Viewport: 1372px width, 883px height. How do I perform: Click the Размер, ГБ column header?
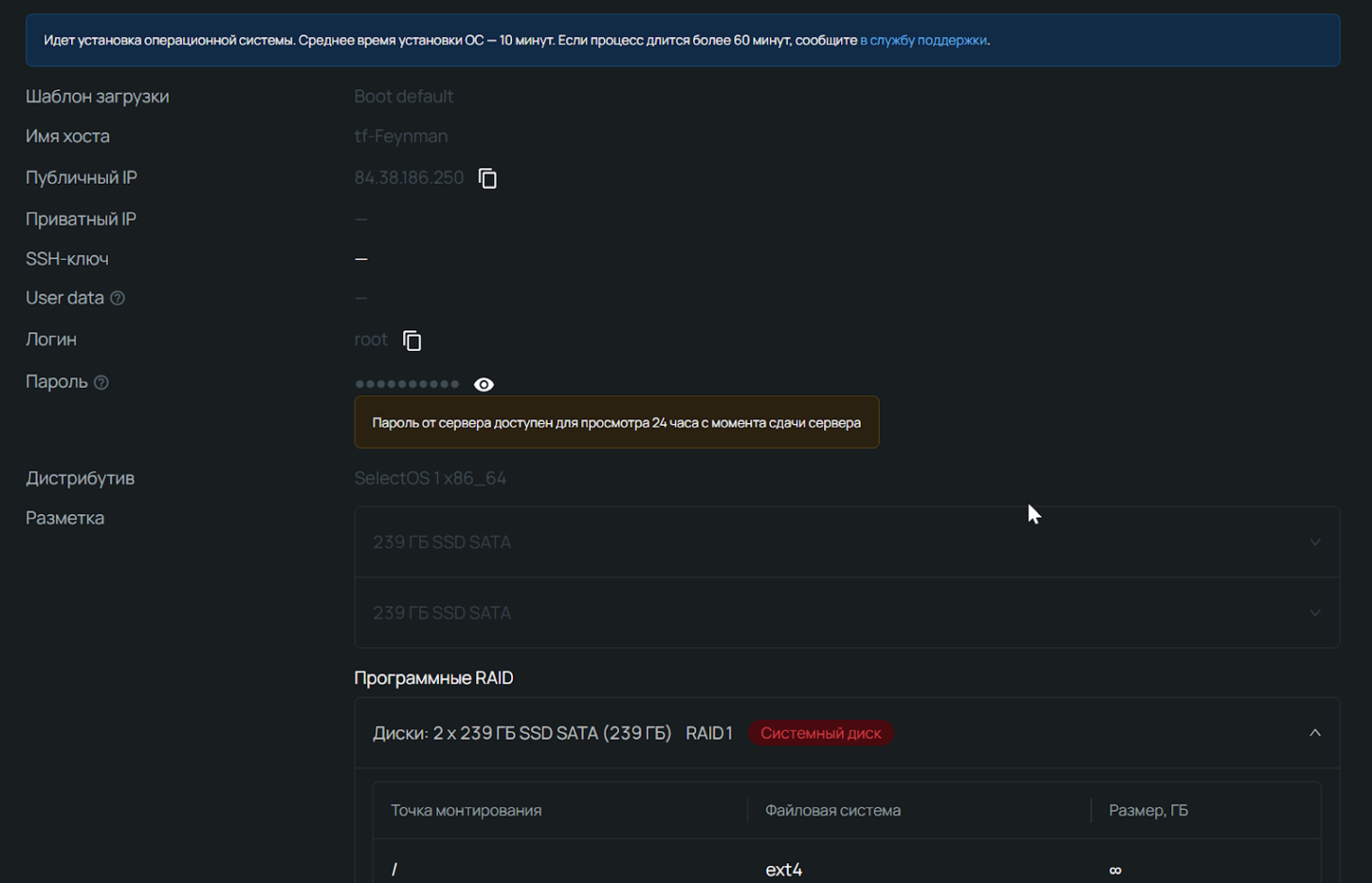1148,810
